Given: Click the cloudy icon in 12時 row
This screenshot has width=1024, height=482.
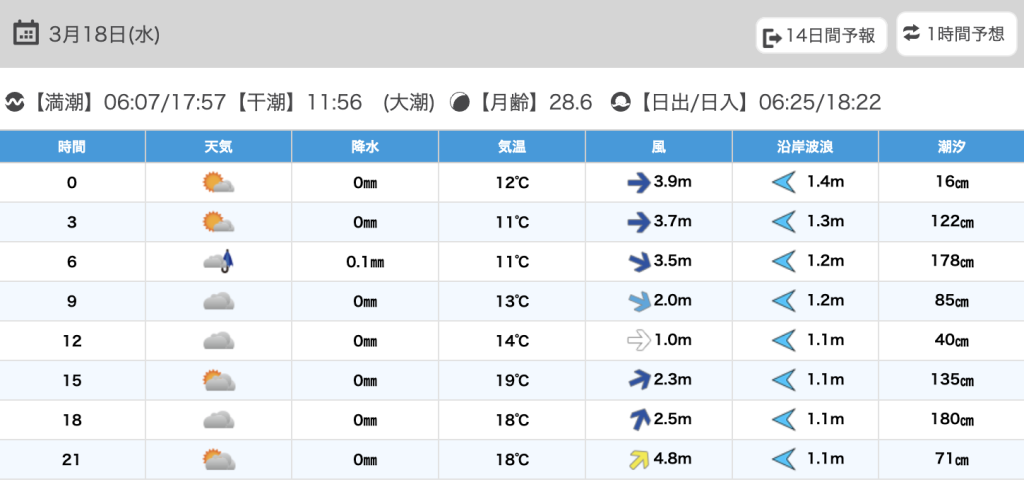Looking at the screenshot, I should (218, 341).
